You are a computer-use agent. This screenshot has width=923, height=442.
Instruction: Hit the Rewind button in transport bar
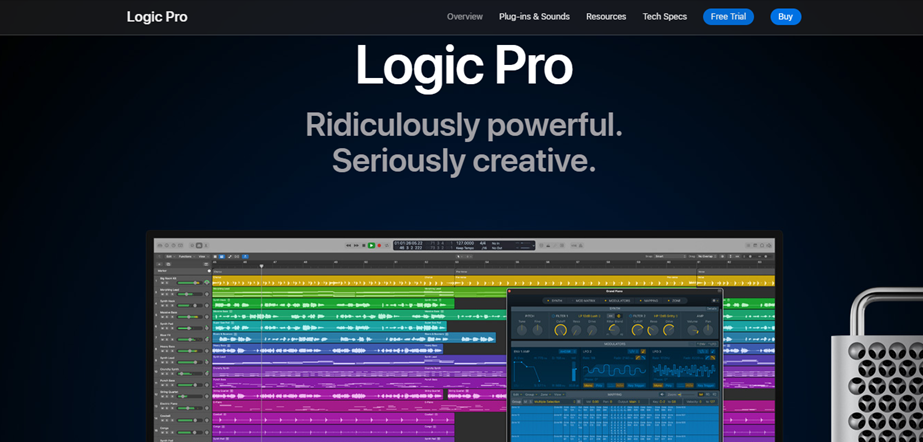pyautogui.click(x=348, y=245)
